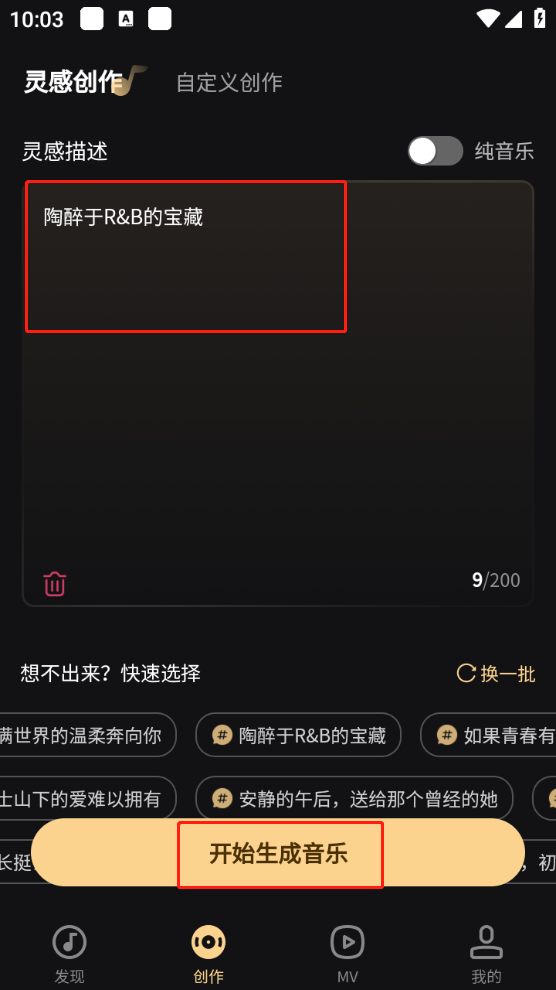Focus the 灵感描述 text input area

278,393
